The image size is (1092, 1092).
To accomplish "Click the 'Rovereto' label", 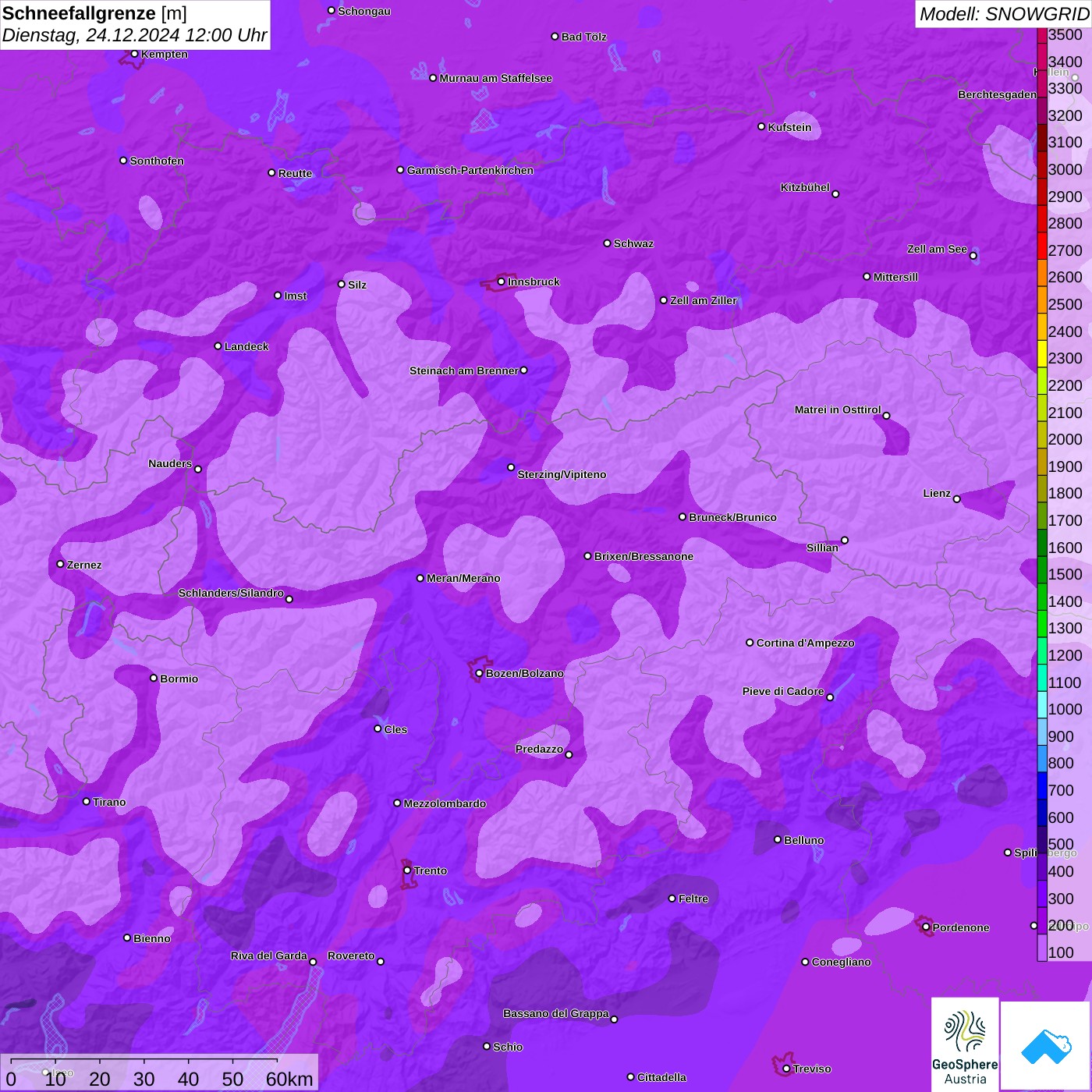I will [351, 955].
